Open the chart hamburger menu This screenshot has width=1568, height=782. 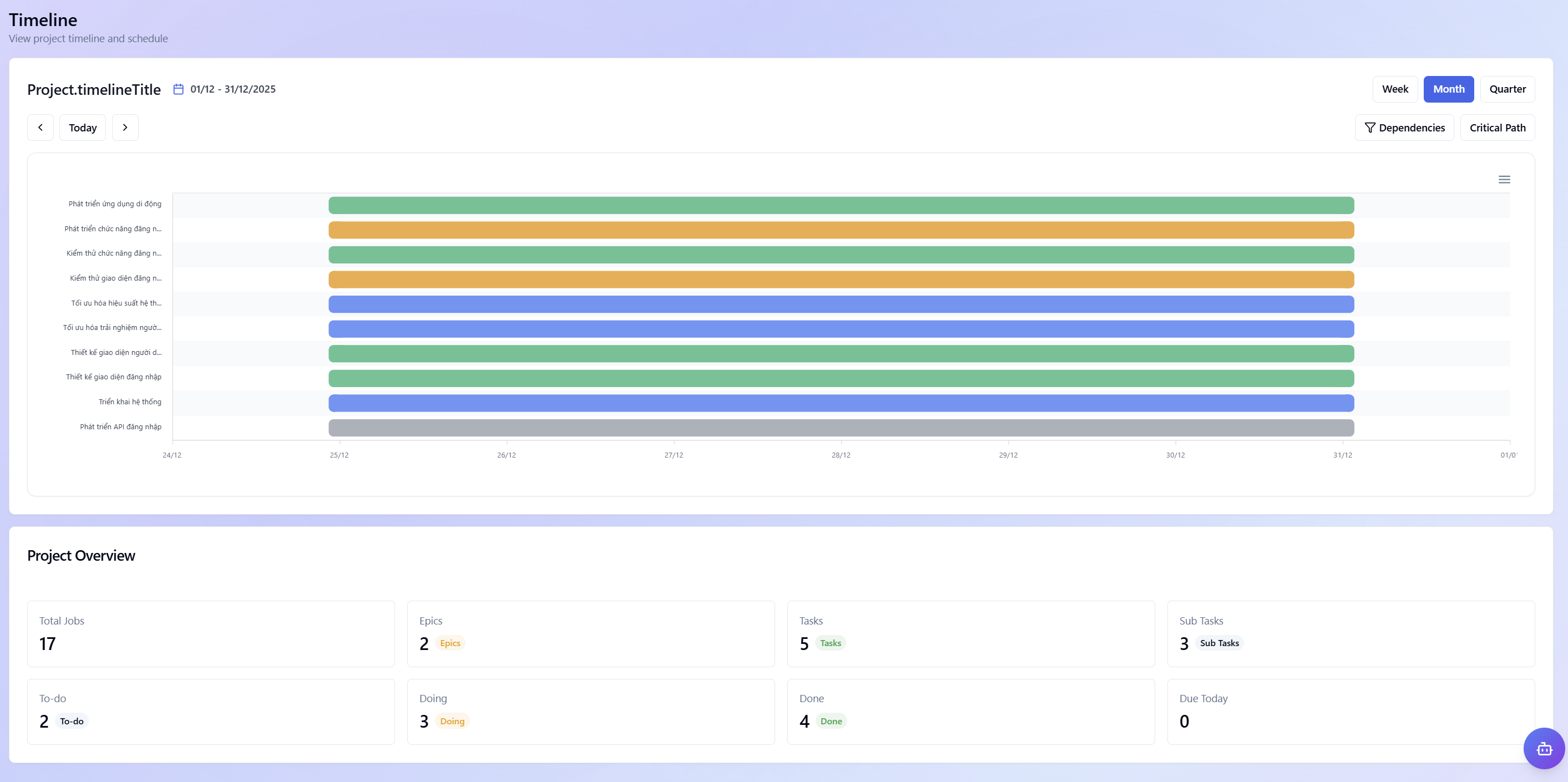1504,180
